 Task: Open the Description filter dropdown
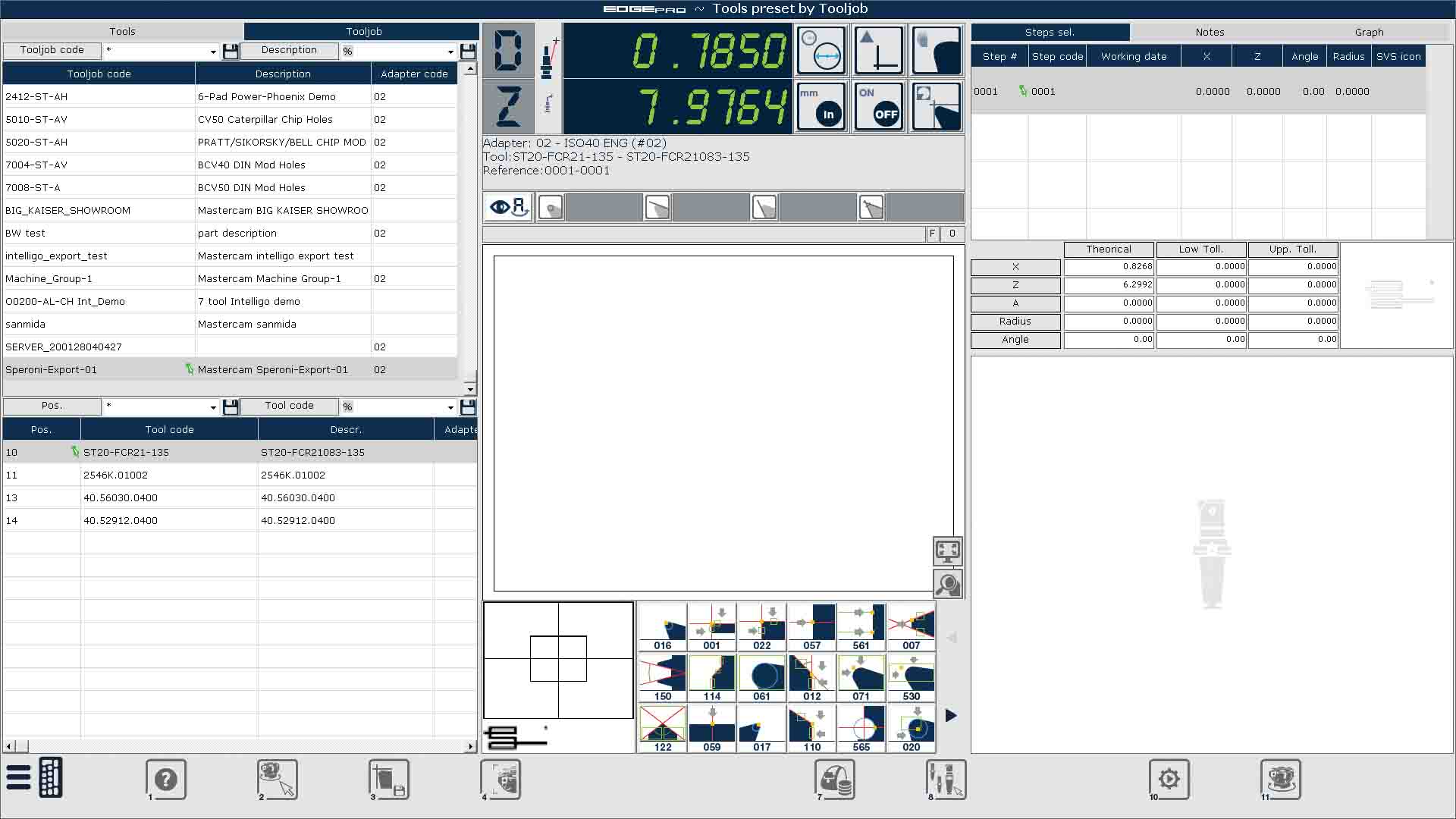[450, 52]
